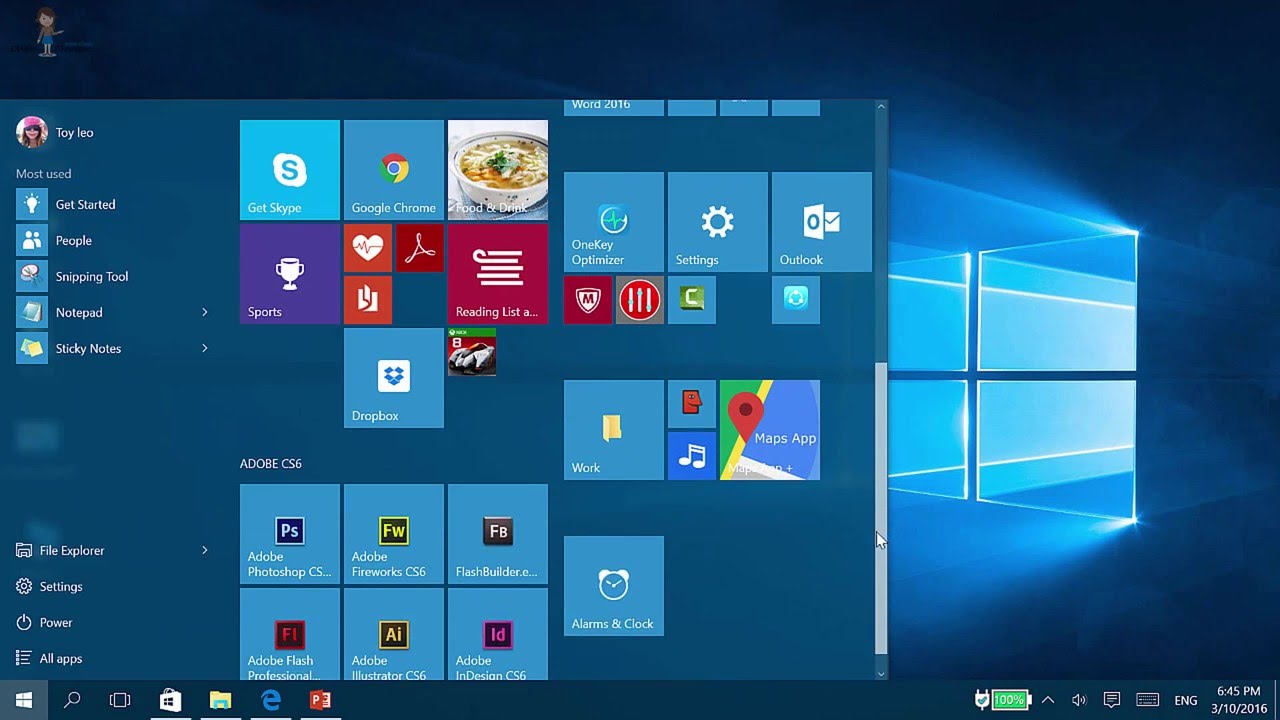This screenshot has height=720, width=1280.
Task: Open the touch keyboard tray icon
Action: click(x=1148, y=700)
